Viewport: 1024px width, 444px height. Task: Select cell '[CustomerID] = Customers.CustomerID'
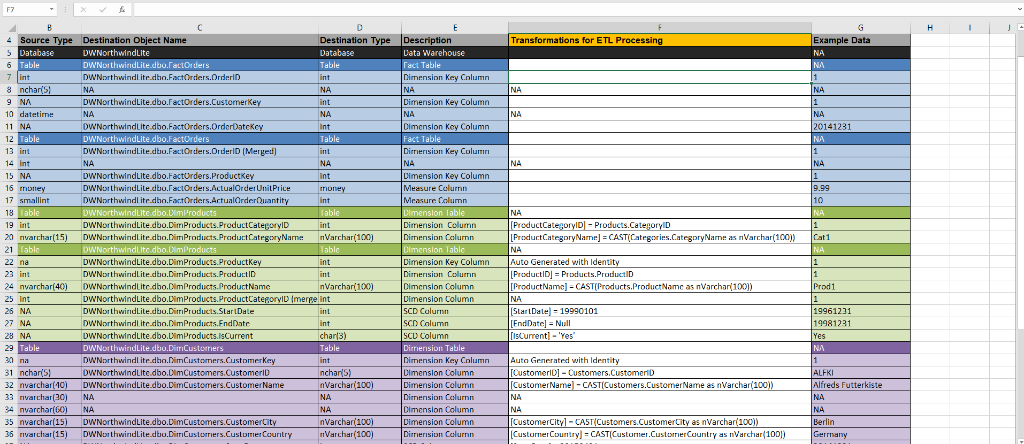[x=660, y=373]
